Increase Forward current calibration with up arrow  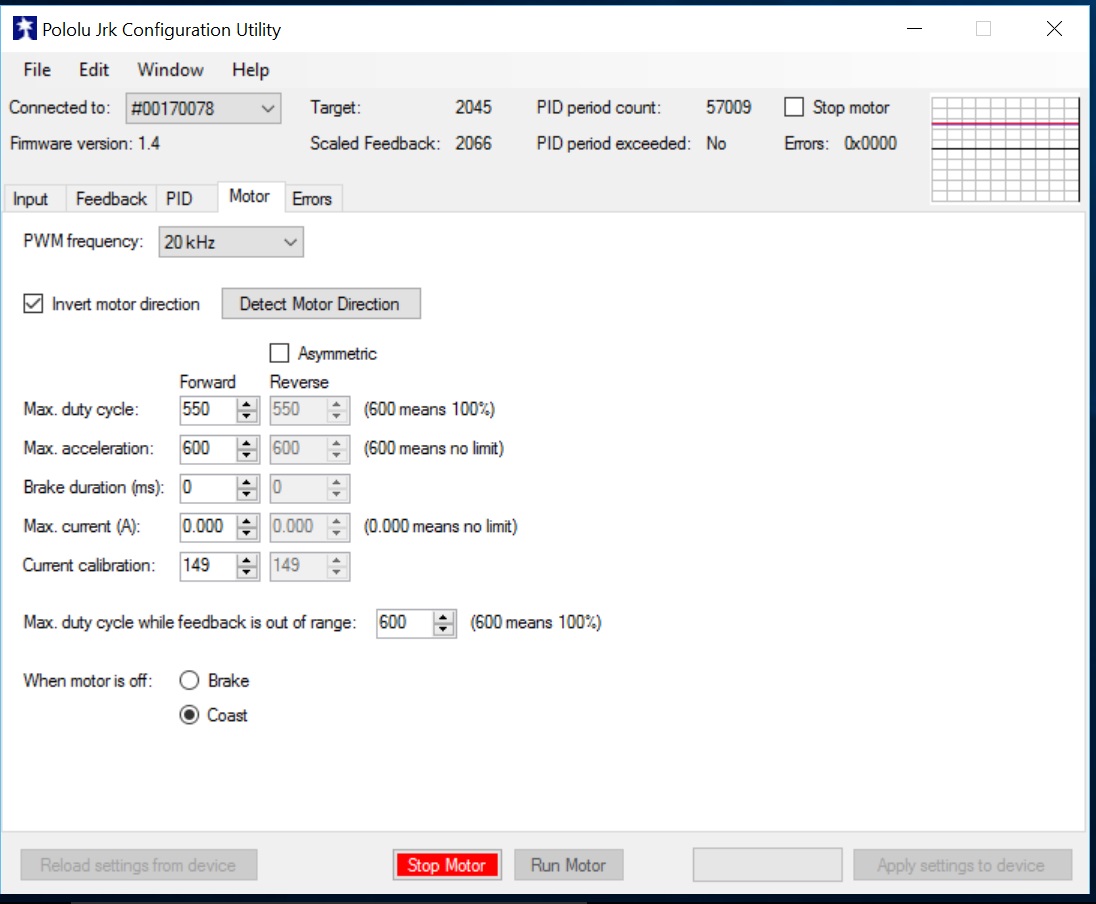[247, 560]
